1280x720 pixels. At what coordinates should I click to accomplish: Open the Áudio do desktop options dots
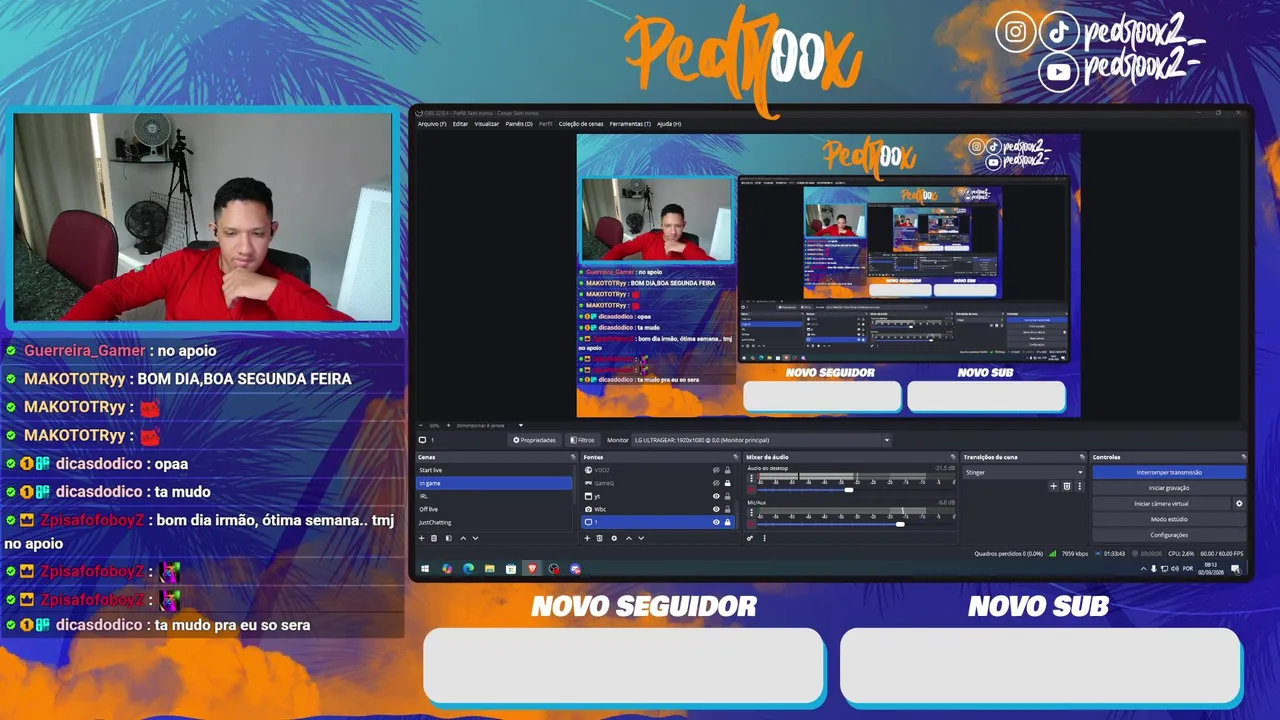pyautogui.click(x=751, y=478)
